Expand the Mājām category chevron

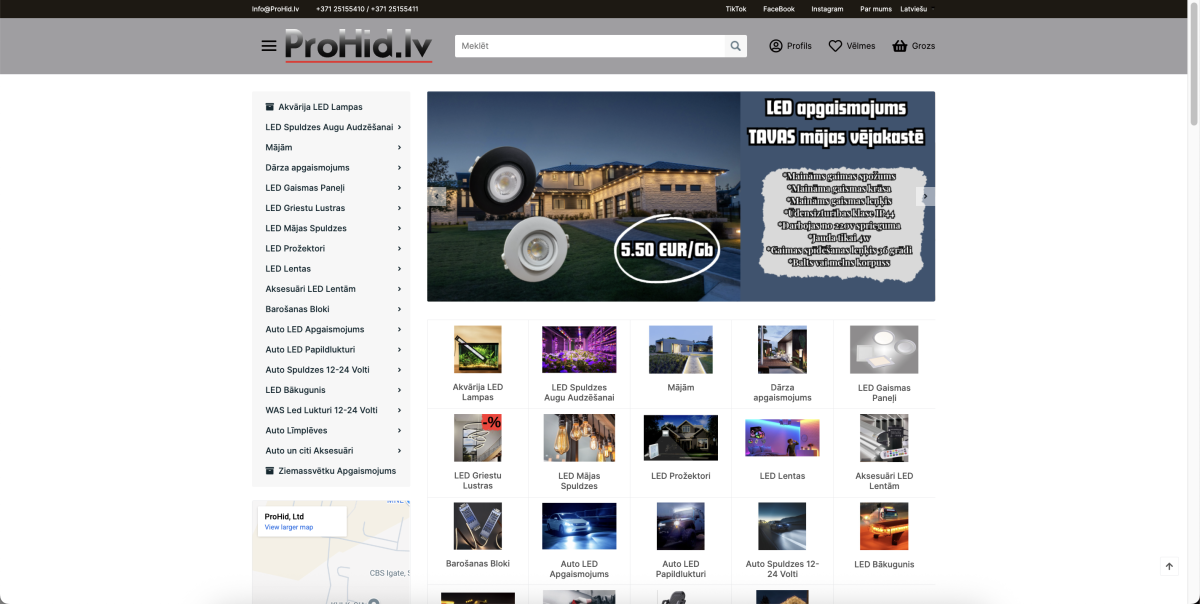pyautogui.click(x=399, y=148)
